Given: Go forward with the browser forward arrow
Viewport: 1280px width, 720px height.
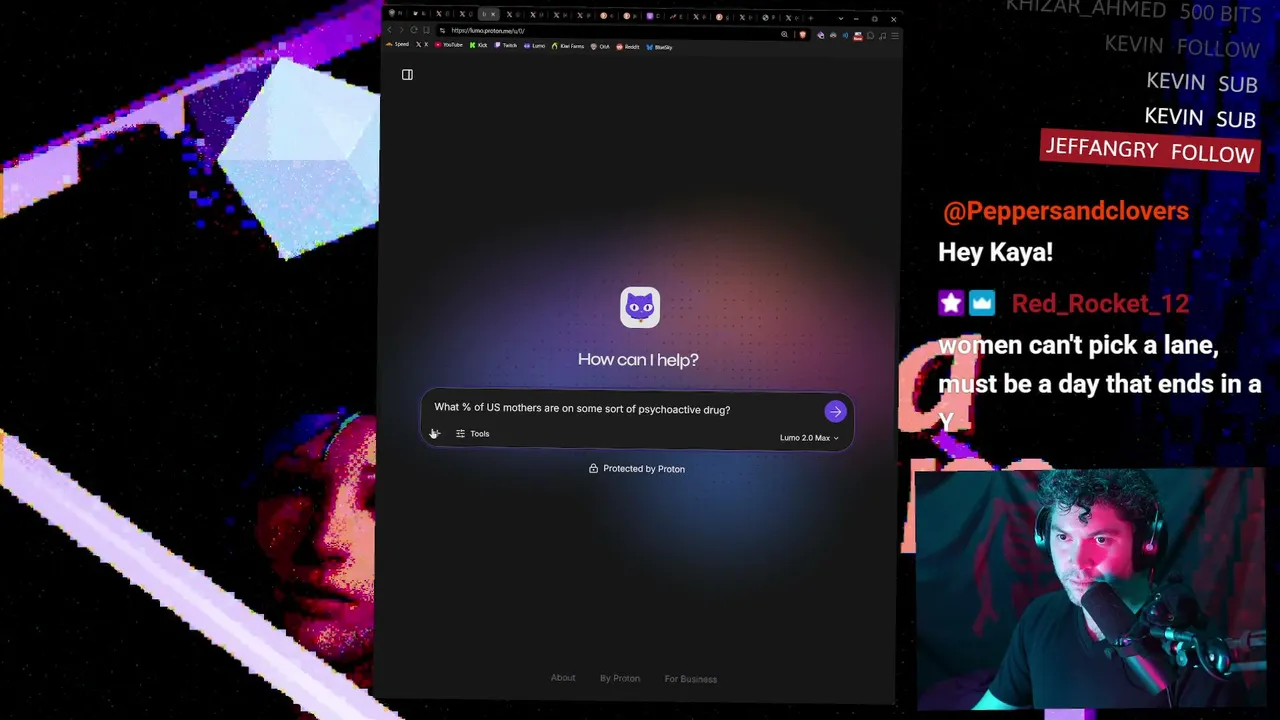Looking at the screenshot, I should click(x=402, y=31).
